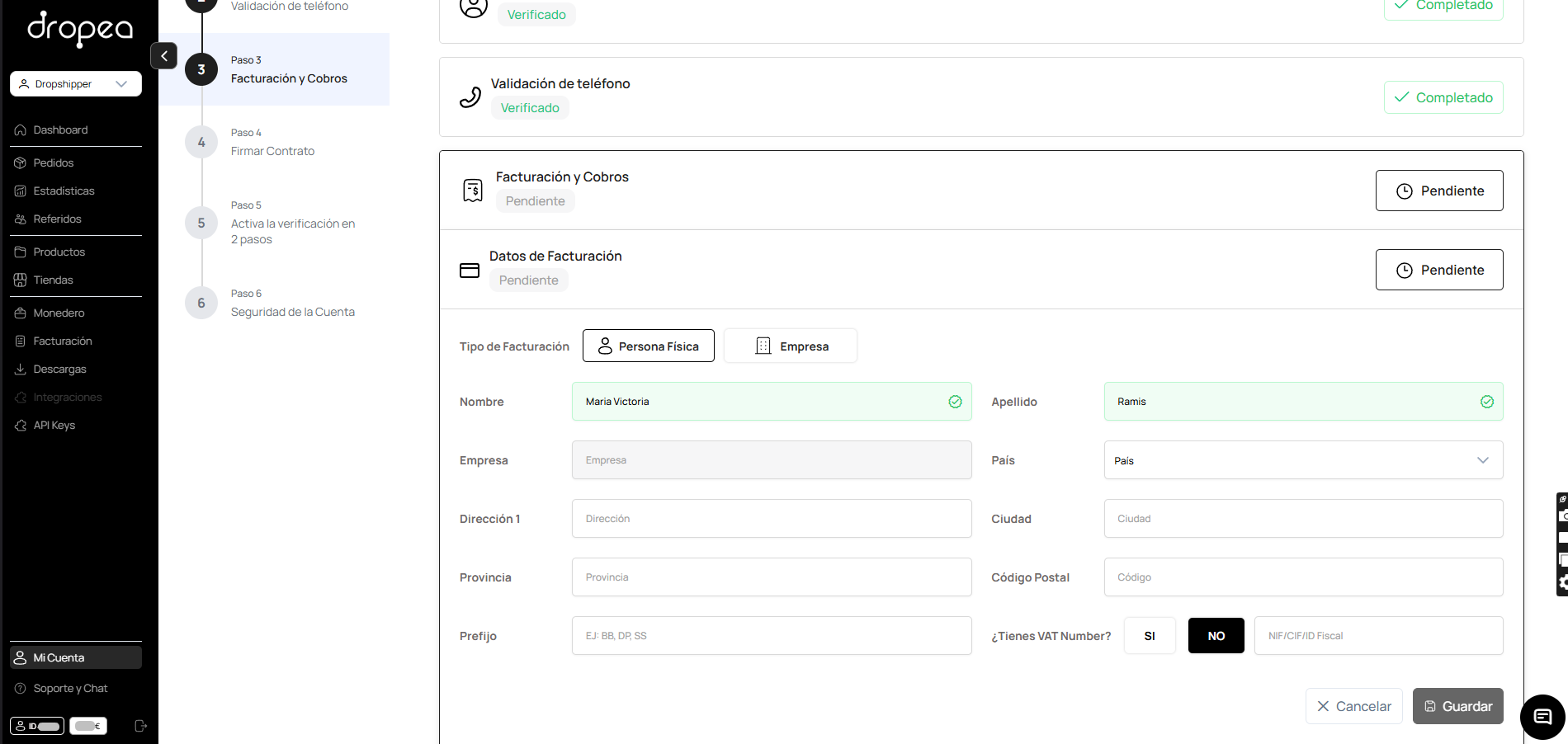Open Dashboard from the sidebar
Viewport: 1568px width, 744px height.
[x=60, y=130]
